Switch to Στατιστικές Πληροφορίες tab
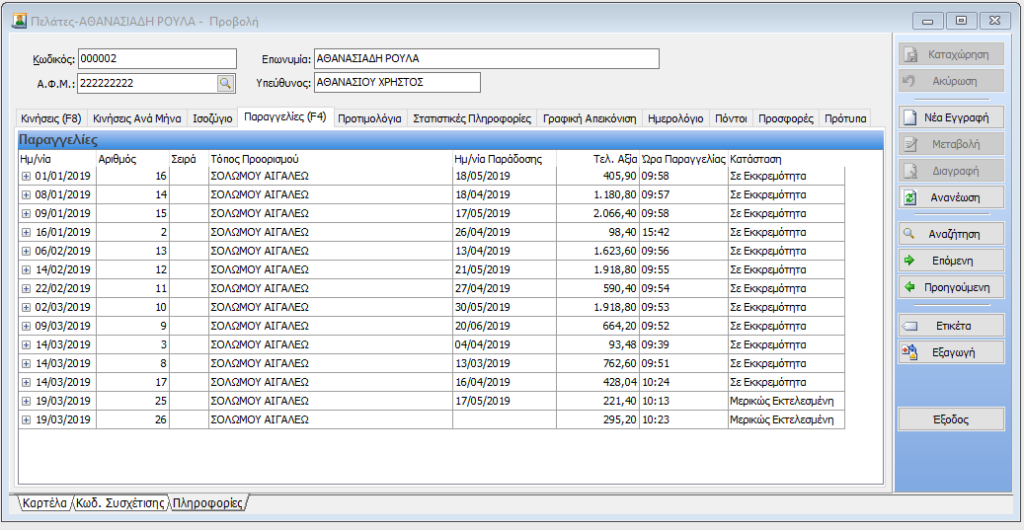 pos(472,119)
